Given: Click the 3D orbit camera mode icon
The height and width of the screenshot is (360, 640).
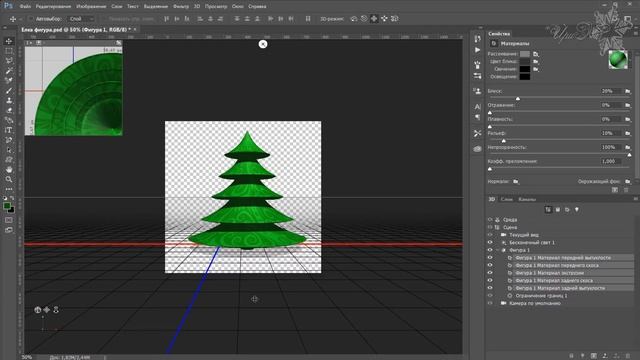Looking at the screenshot, I should 354,19.
